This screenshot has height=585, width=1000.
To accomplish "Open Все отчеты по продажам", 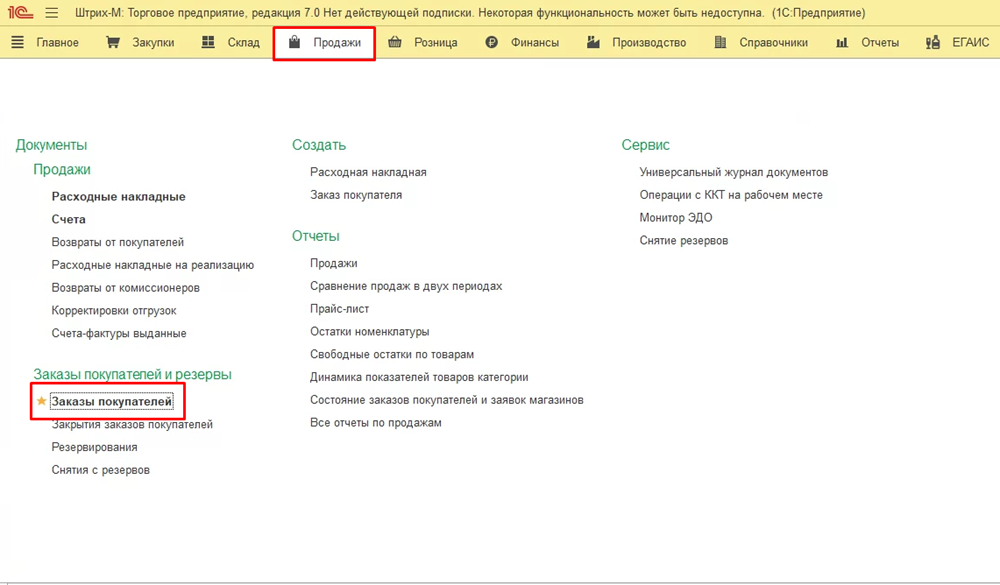I will pos(375,423).
